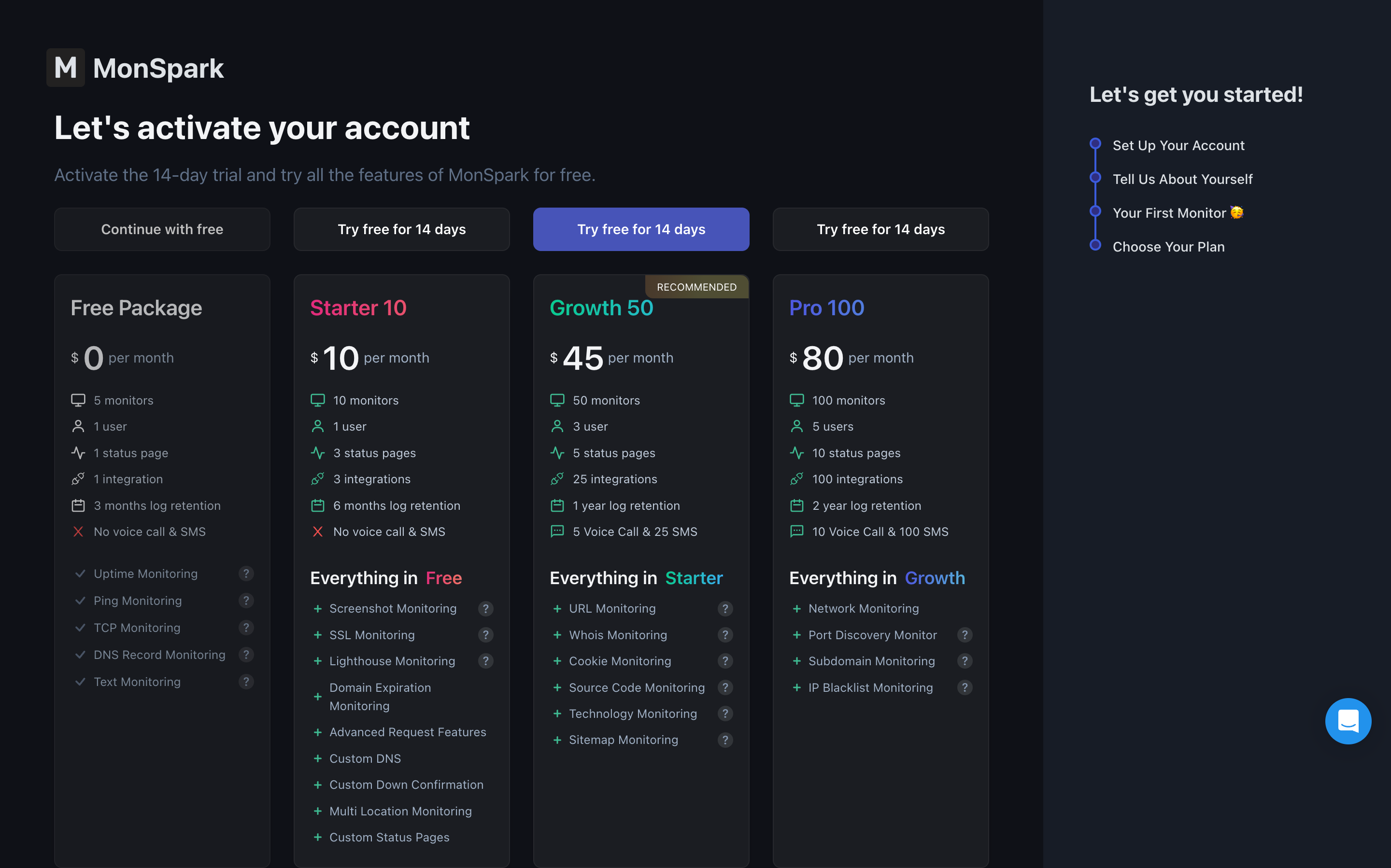Open help icon for TCP Monitoring
Viewport: 1391px width, 868px height.
246,628
